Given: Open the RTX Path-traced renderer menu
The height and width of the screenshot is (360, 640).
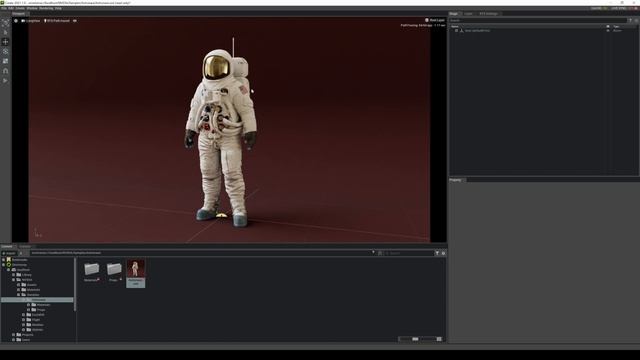Looking at the screenshot, I should (57, 20).
